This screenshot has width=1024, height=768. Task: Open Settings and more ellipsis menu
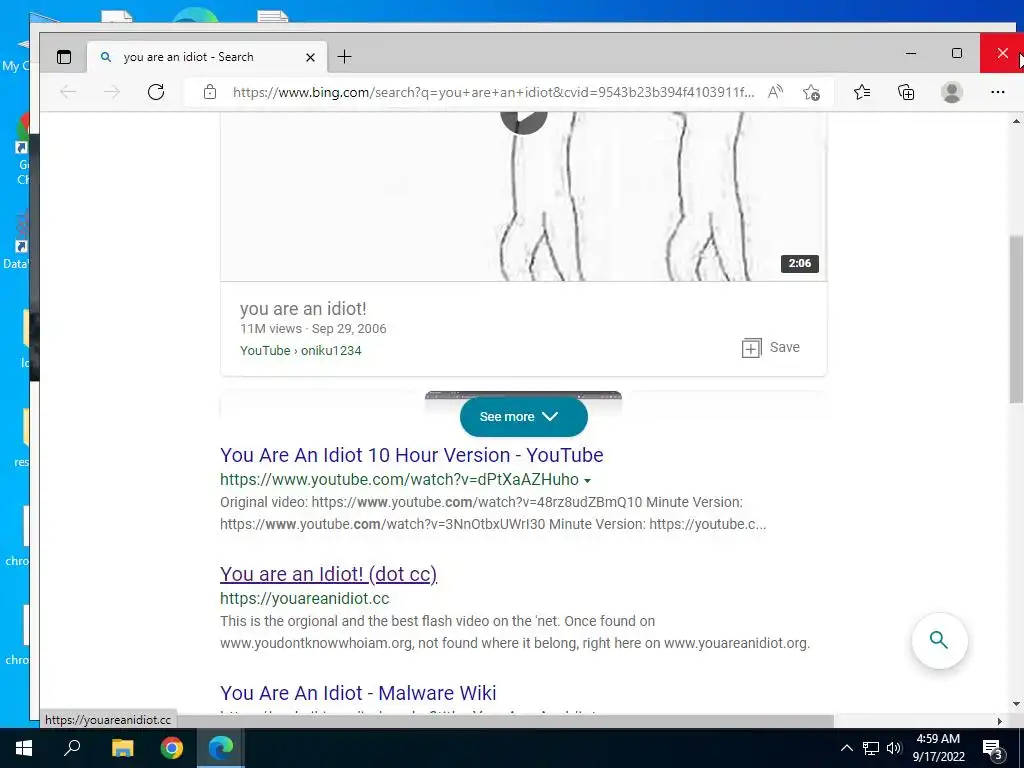click(x=997, y=92)
